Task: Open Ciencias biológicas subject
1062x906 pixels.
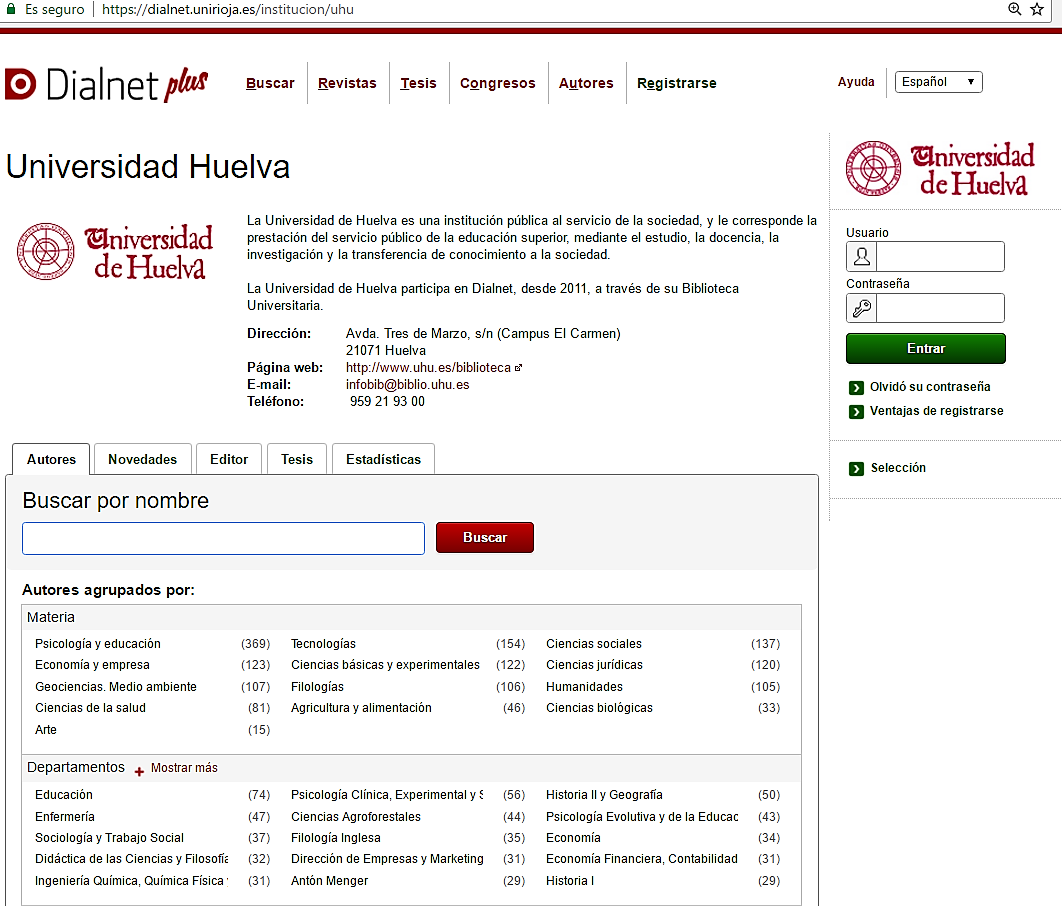Action: point(599,708)
